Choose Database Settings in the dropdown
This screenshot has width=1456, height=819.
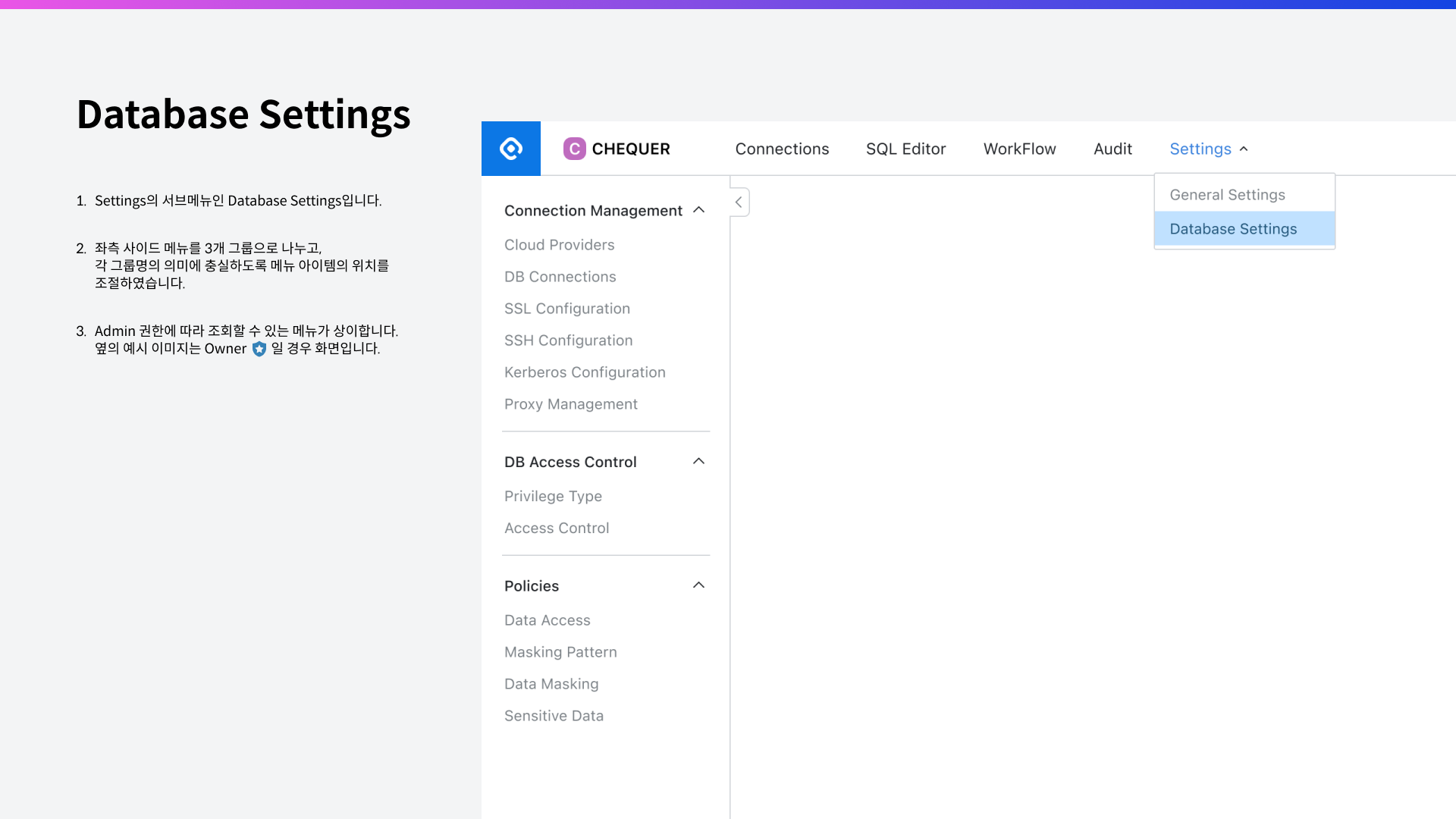pos(1233,229)
